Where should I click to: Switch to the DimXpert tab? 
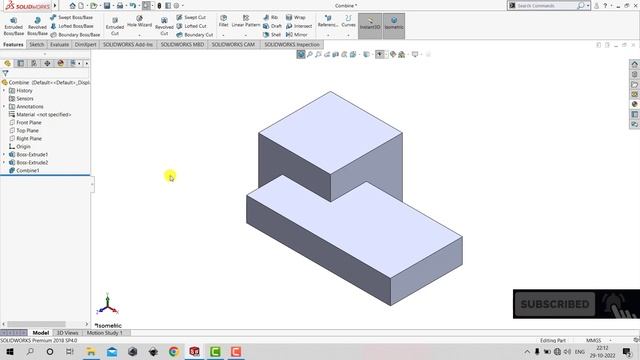point(85,44)
